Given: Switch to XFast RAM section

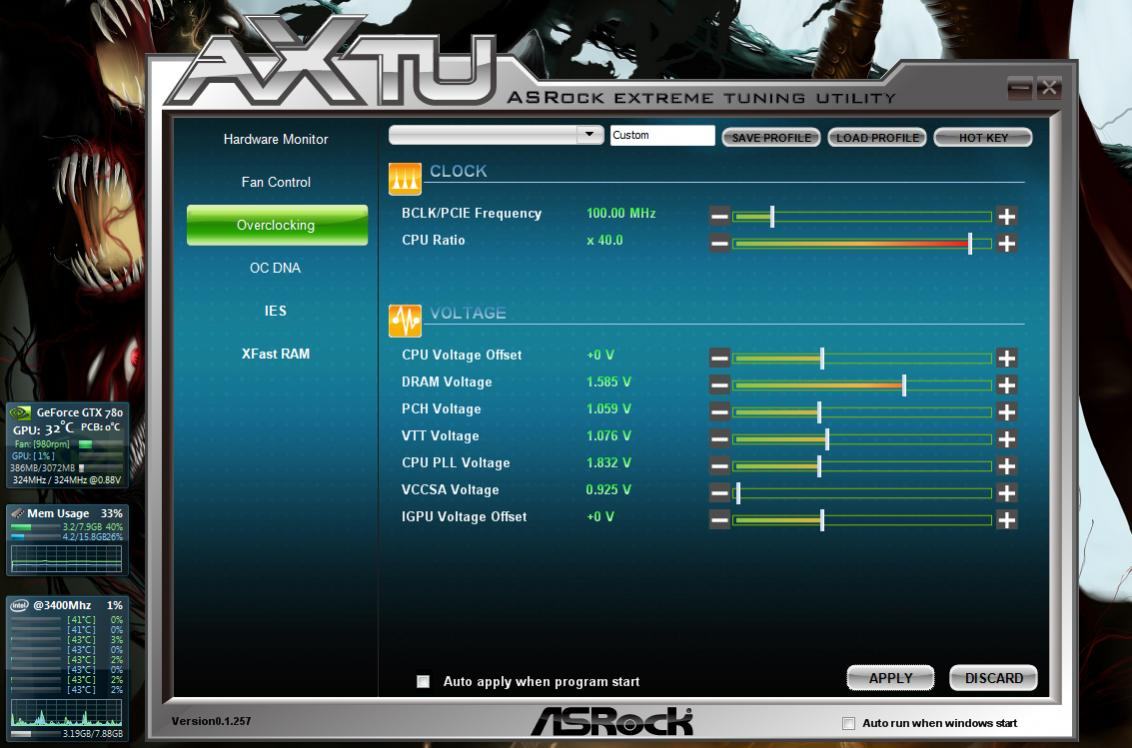Looking at the screenshot, I should [276, 354].
